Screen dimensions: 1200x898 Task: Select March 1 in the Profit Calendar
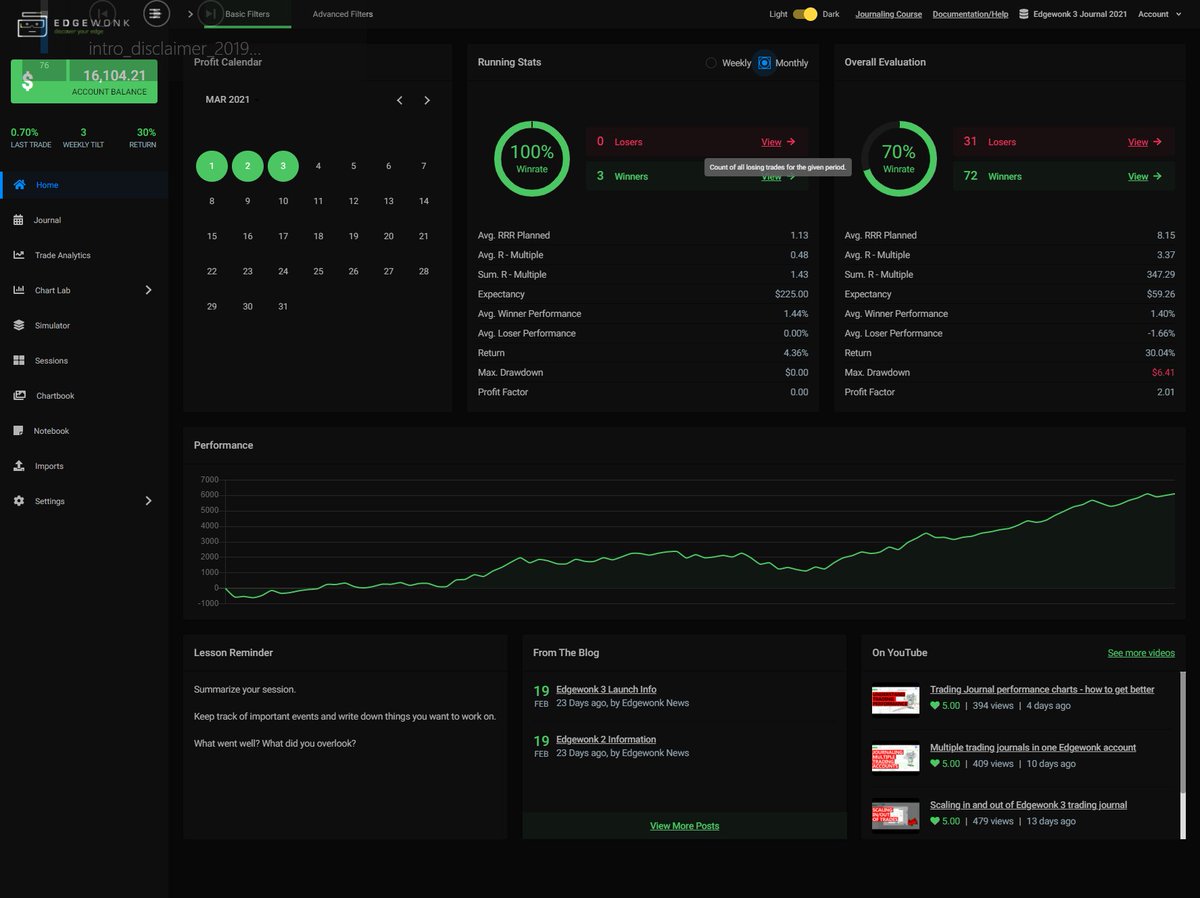(212, 166)
